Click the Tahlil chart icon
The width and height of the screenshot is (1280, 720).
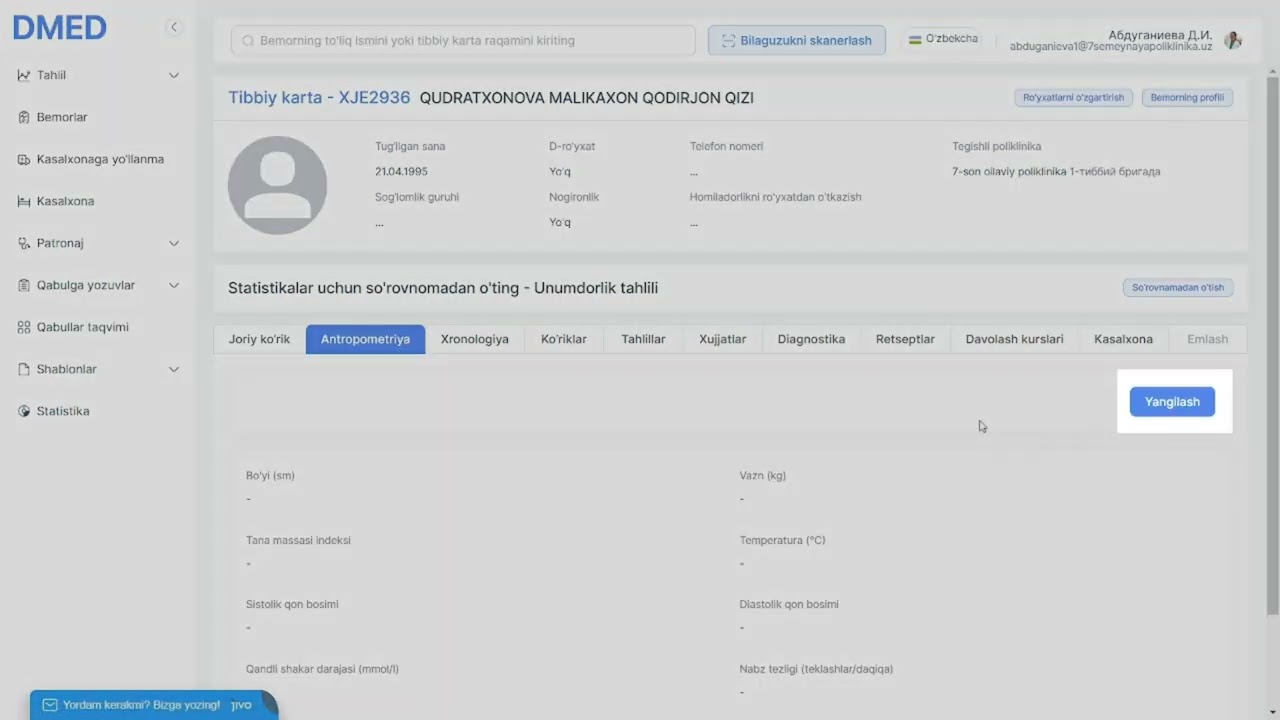(x=23, y=75)
